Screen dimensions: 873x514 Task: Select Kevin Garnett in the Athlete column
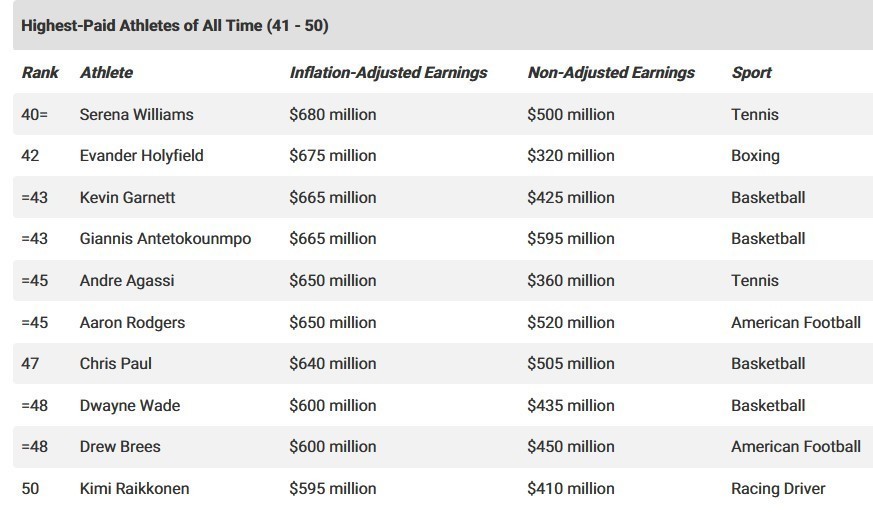[x=127, y=197]
